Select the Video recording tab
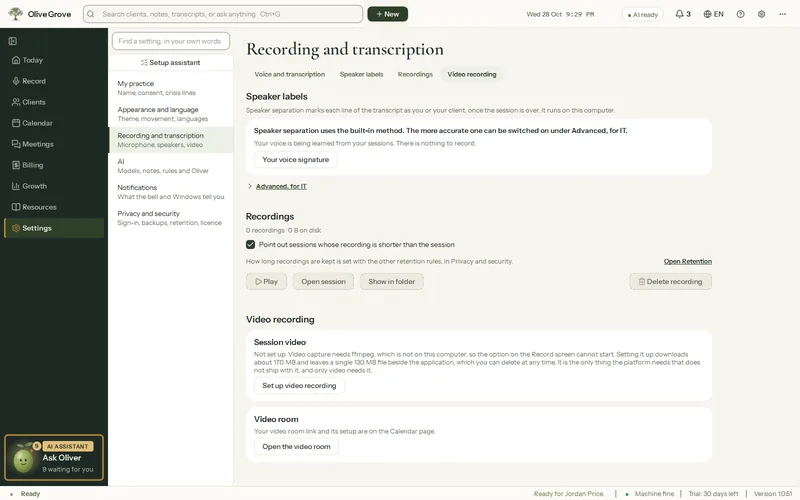 coord(471,74)
